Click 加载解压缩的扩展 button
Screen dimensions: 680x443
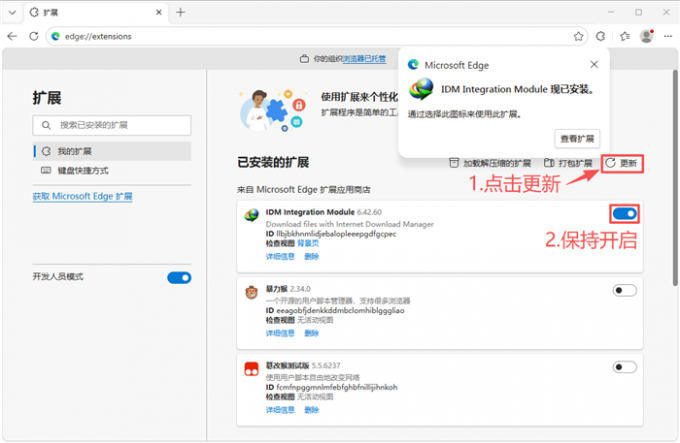pos(490,163)
